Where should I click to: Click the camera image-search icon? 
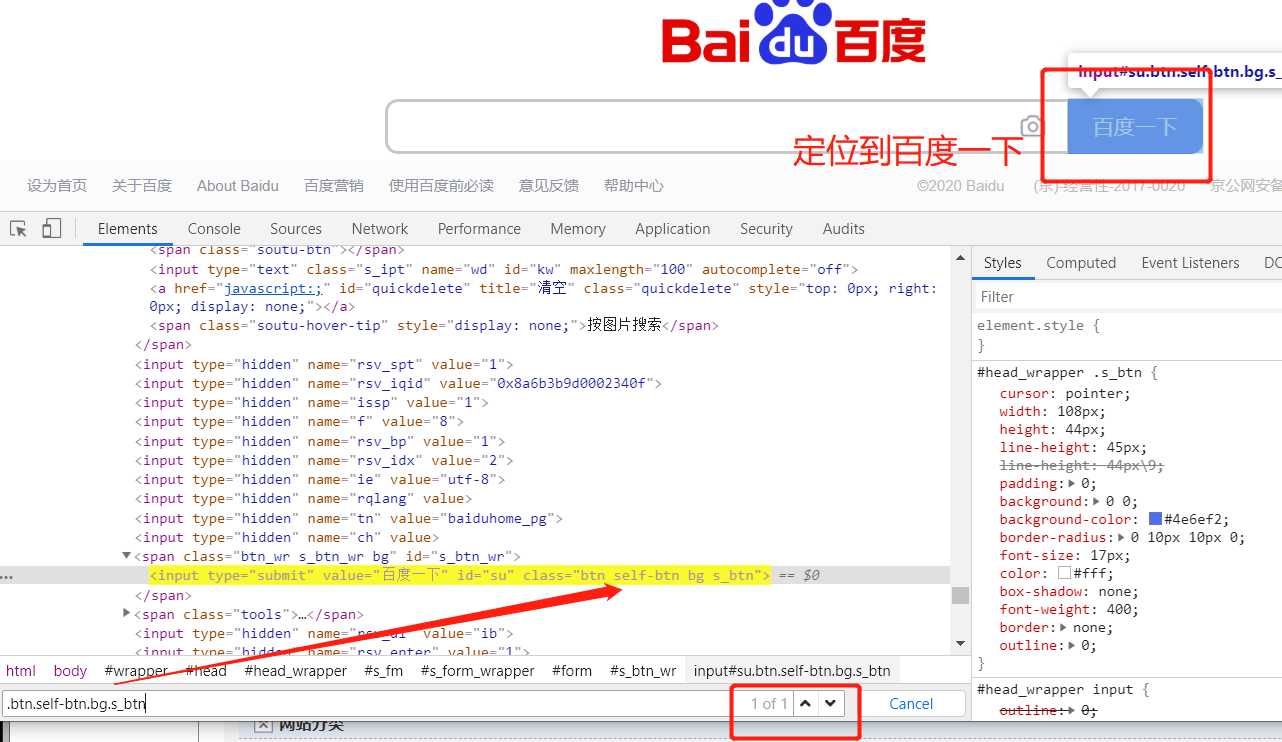click(1032, 126)
